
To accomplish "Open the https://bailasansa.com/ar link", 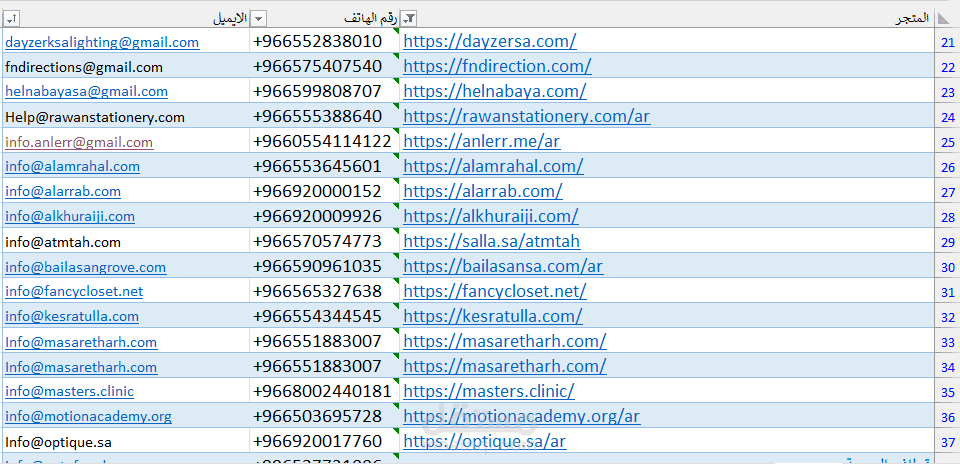I will pos(503,267).
